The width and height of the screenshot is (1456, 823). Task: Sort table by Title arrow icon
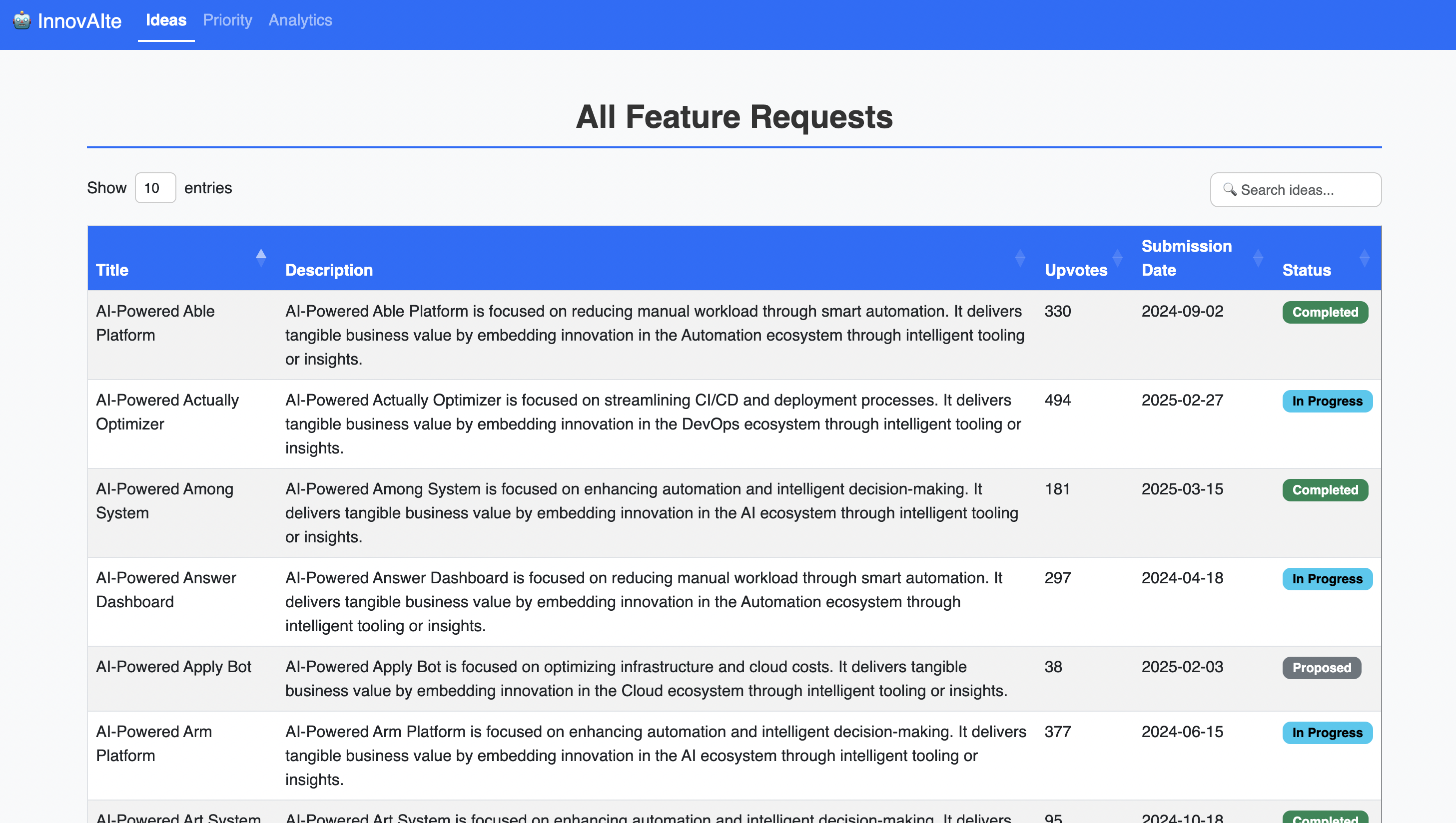[261, 258]
